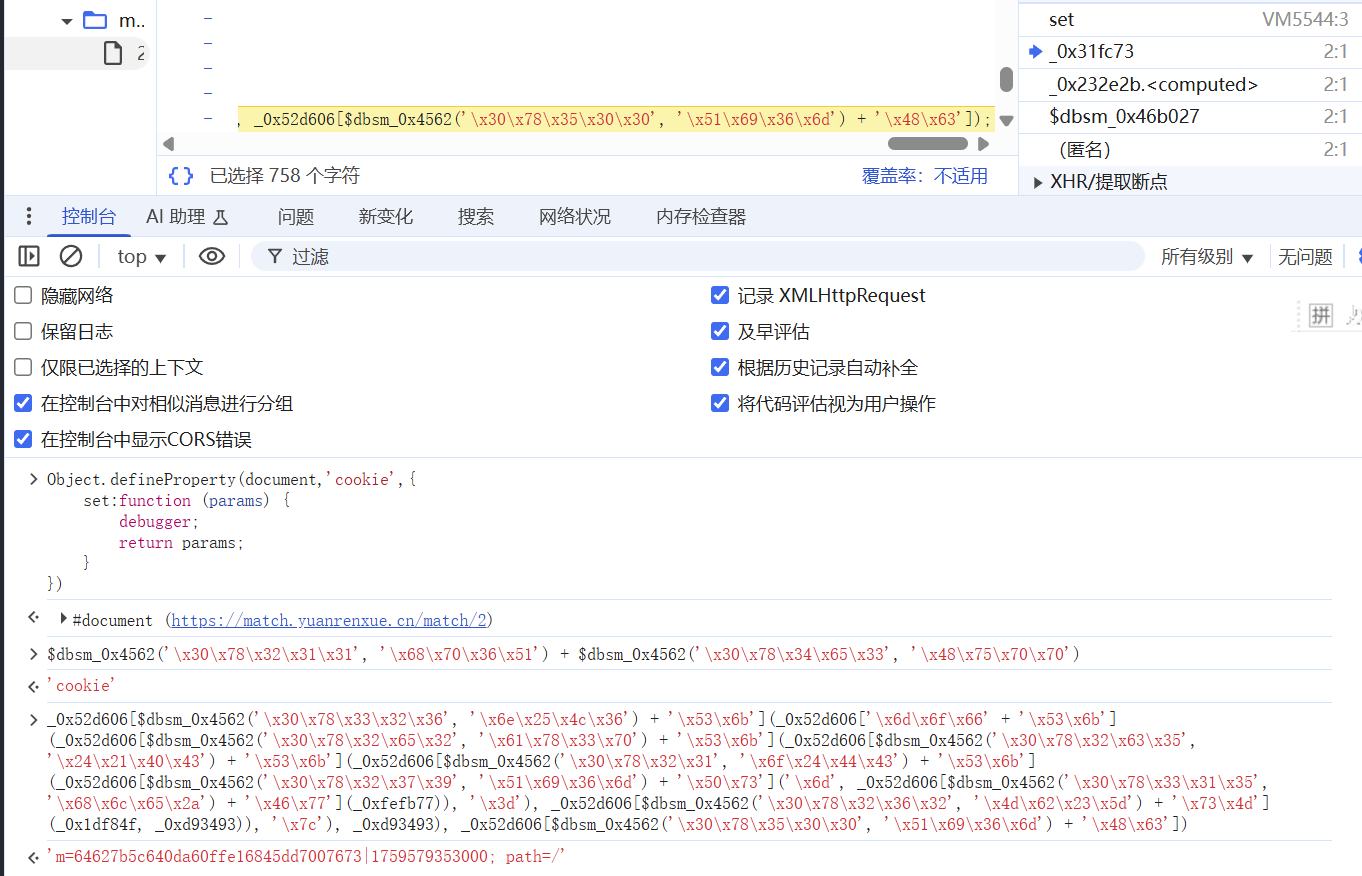Click the 无问题 issues button
Viewport: 1362px width, 876px height.
1305,257
